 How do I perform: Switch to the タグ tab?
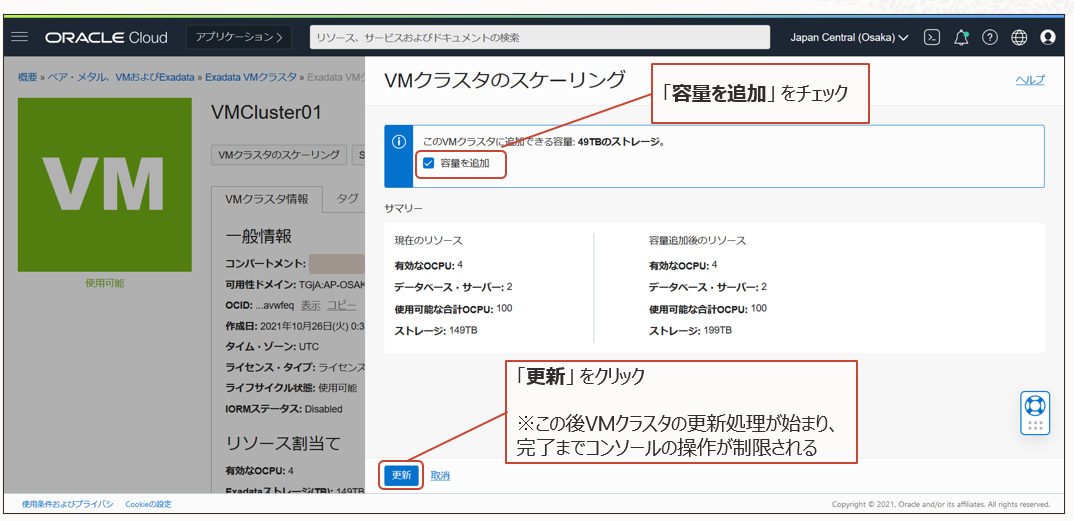click(347, 199)
